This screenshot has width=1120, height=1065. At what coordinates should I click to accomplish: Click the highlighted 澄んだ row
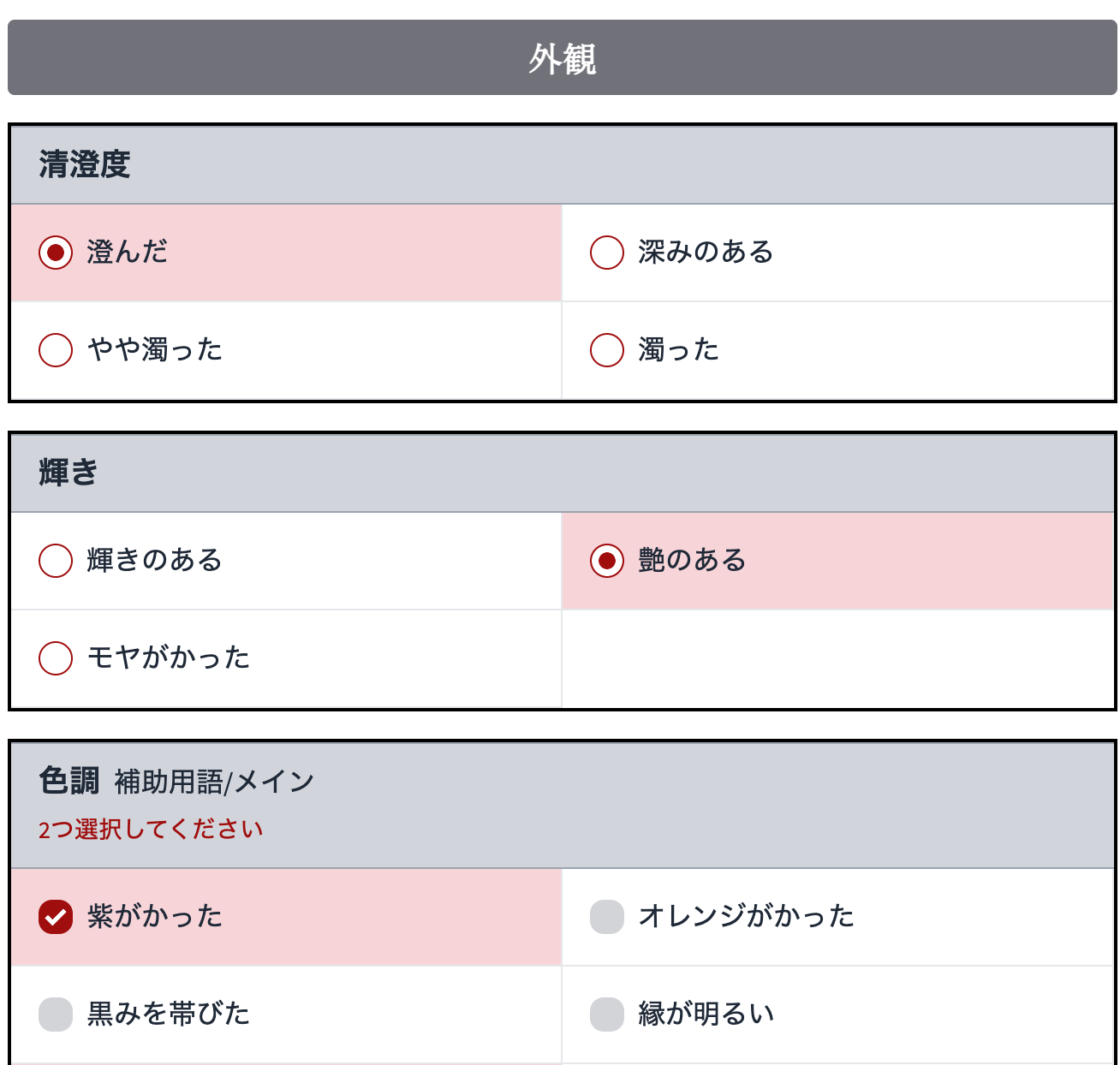283,253
